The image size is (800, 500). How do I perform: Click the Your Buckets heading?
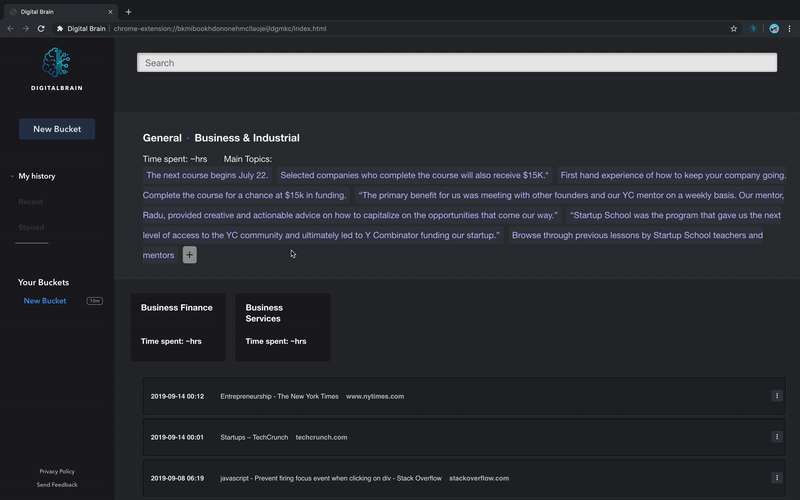click(43, 282)
